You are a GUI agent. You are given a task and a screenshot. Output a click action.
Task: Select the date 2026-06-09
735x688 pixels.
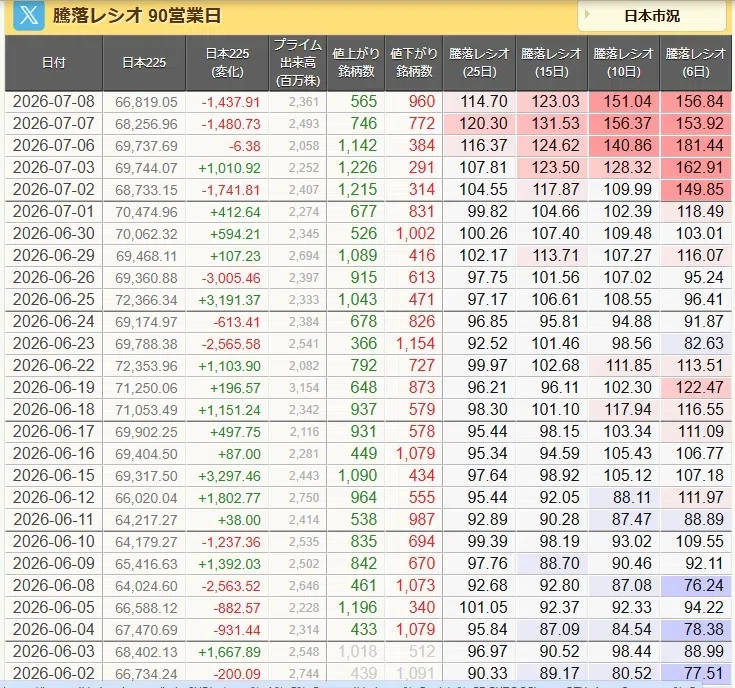pyautogui.click(x=53, y=563)
